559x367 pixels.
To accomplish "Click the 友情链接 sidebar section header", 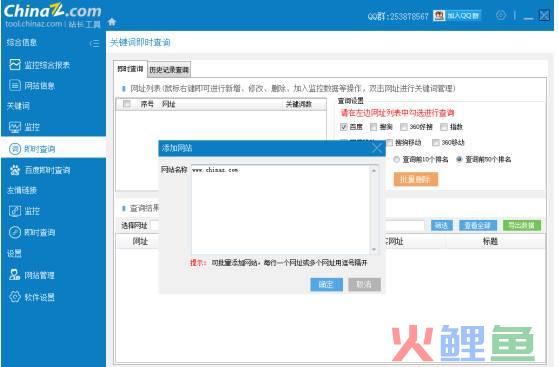I will (x=22, y=190).
